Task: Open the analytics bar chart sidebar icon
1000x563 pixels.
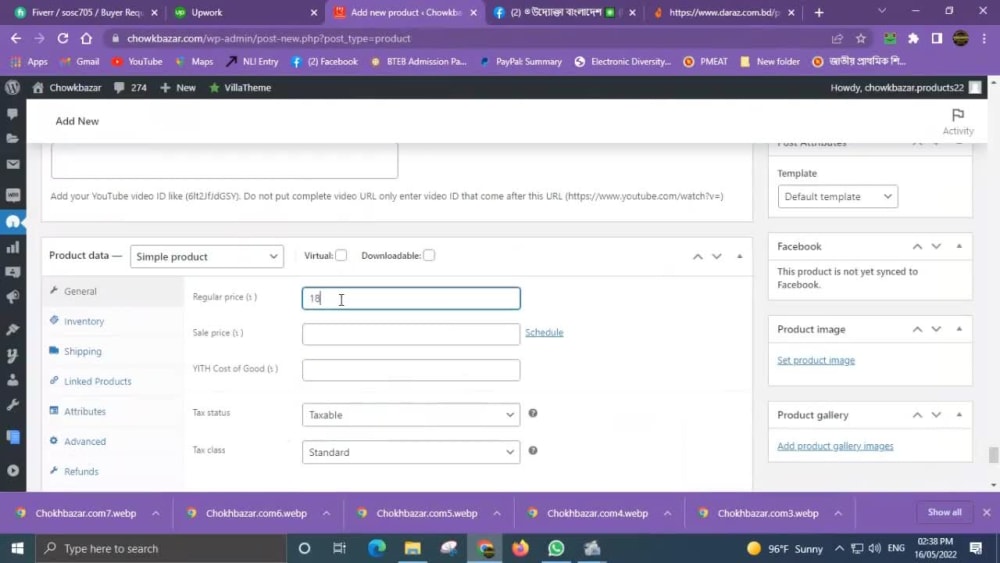Action: [13, 247]
